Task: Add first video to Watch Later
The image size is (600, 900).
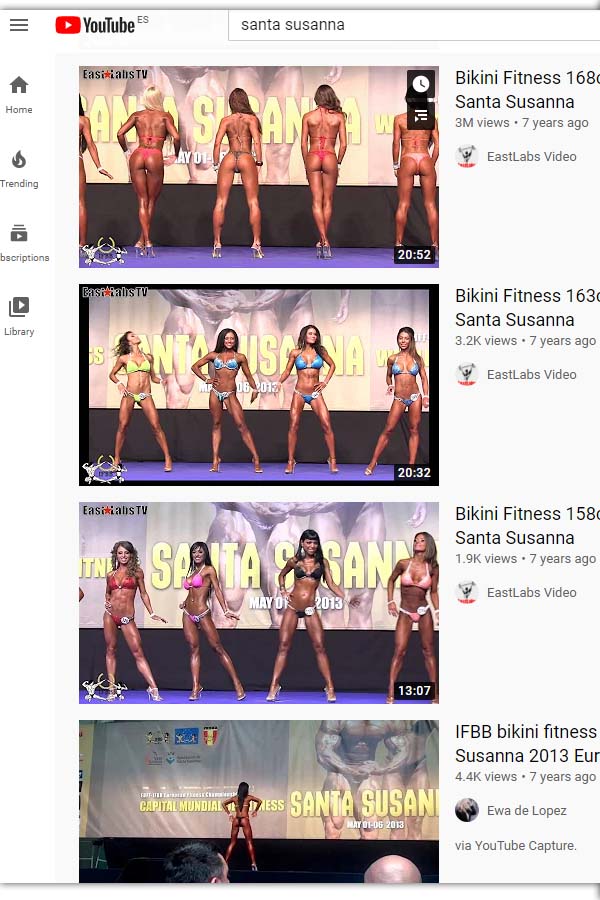Action: click(x=421, y=84)
